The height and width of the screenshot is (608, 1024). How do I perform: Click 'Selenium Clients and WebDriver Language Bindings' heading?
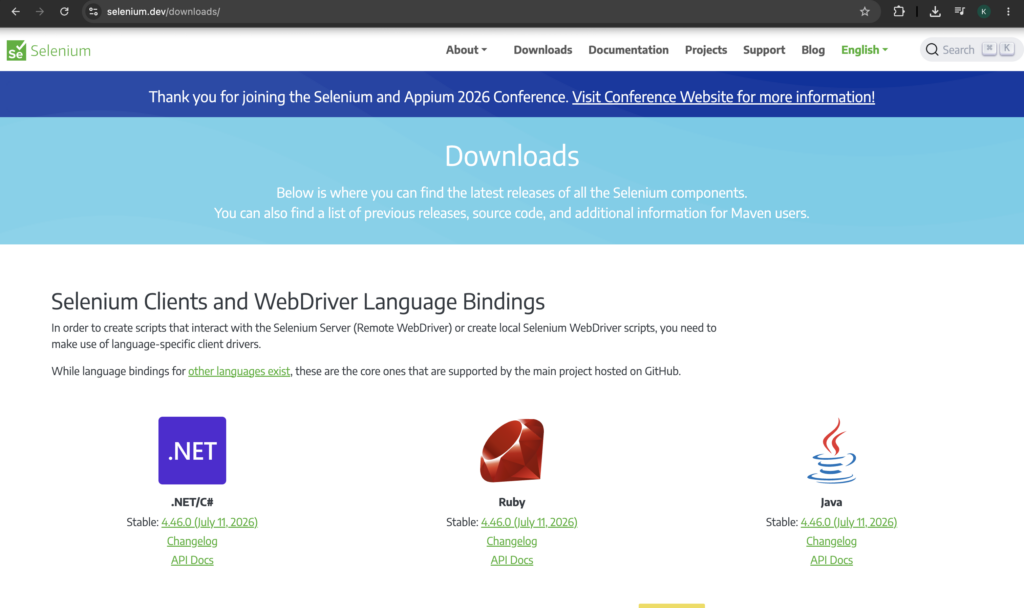tap(298, 301)
